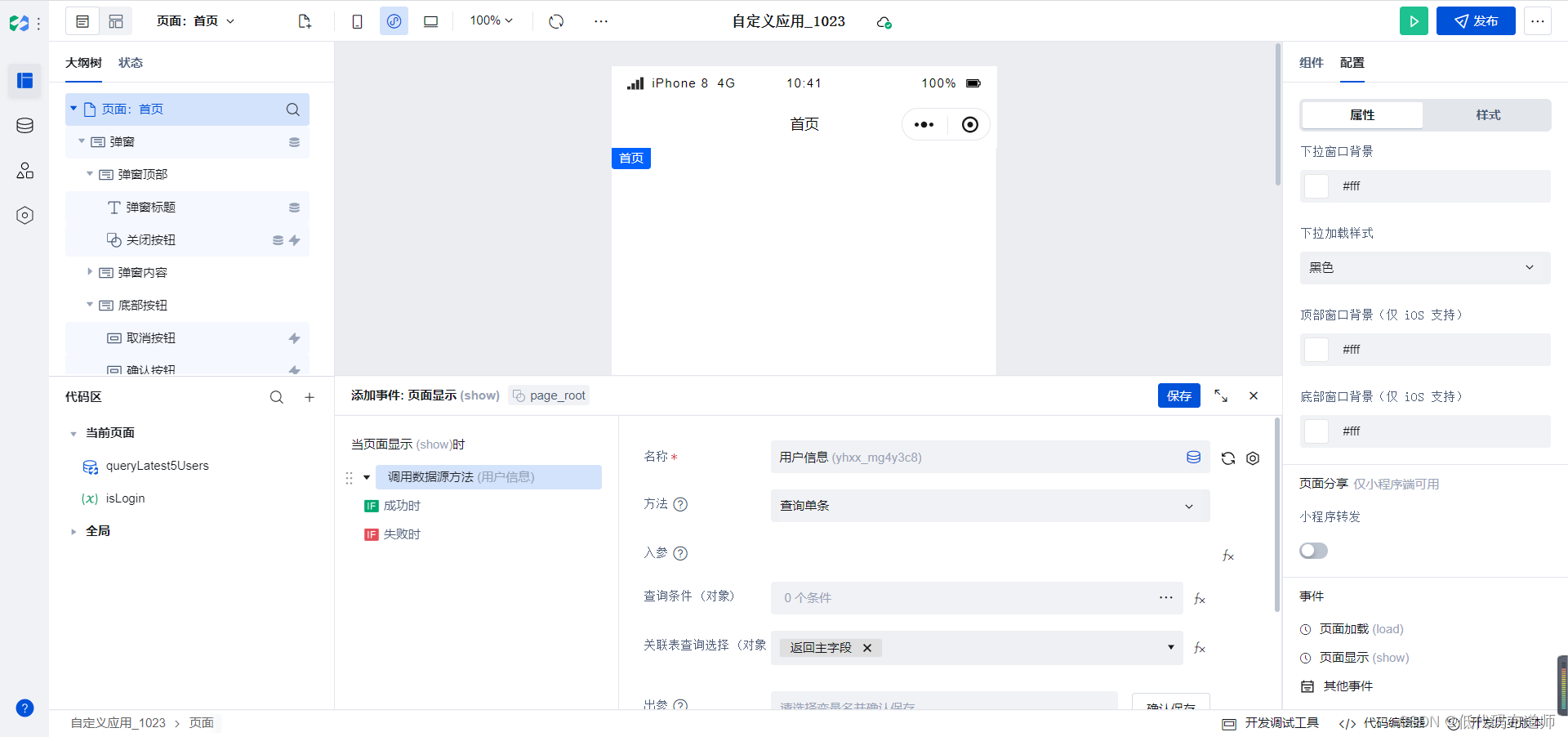Switch to the 状态 tab
The image size is (1568, 737).
(131, 63)
